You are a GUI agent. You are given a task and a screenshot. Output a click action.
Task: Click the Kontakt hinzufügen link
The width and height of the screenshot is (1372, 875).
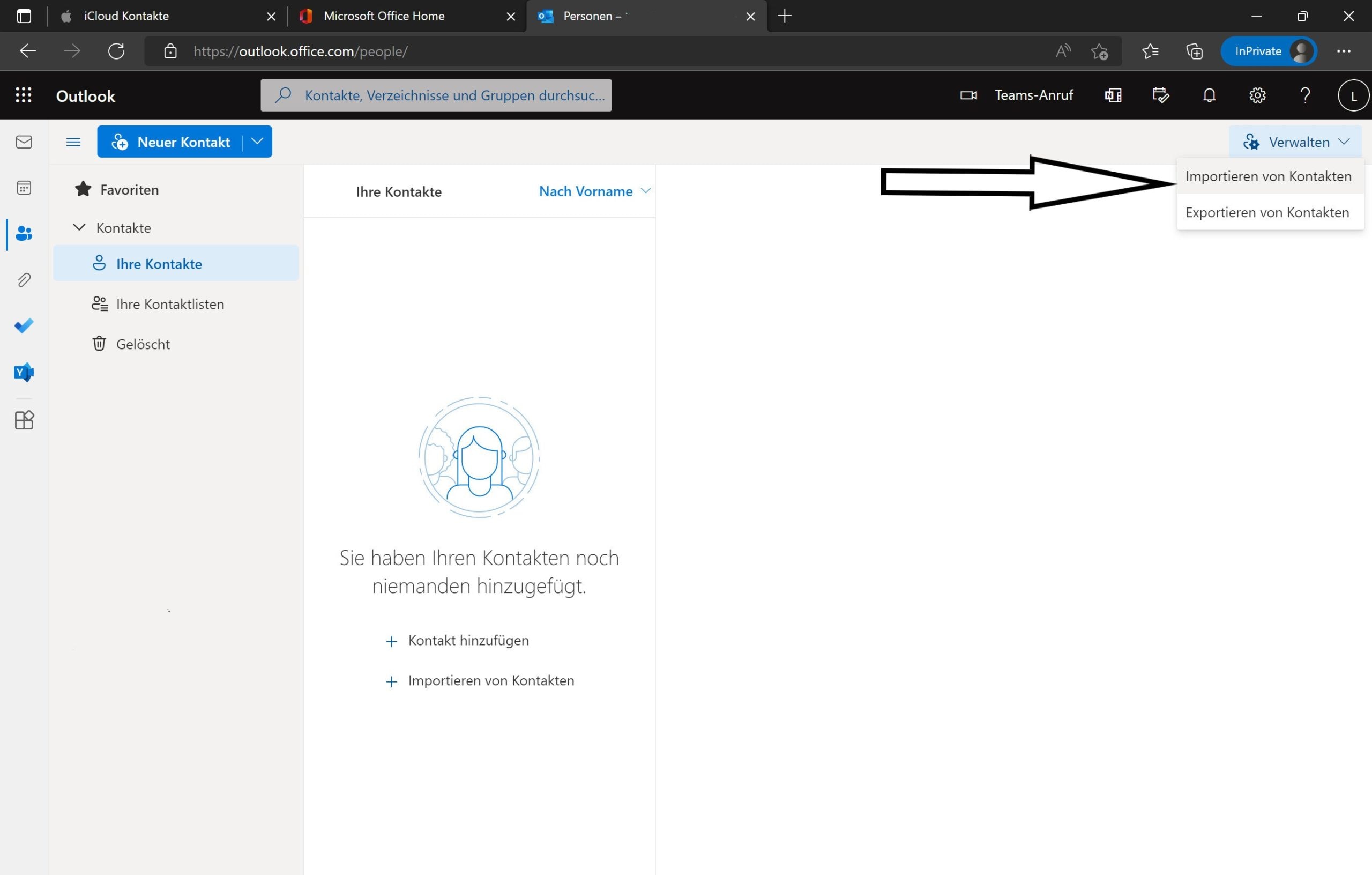pyautogui.click(x=468, y=641)
